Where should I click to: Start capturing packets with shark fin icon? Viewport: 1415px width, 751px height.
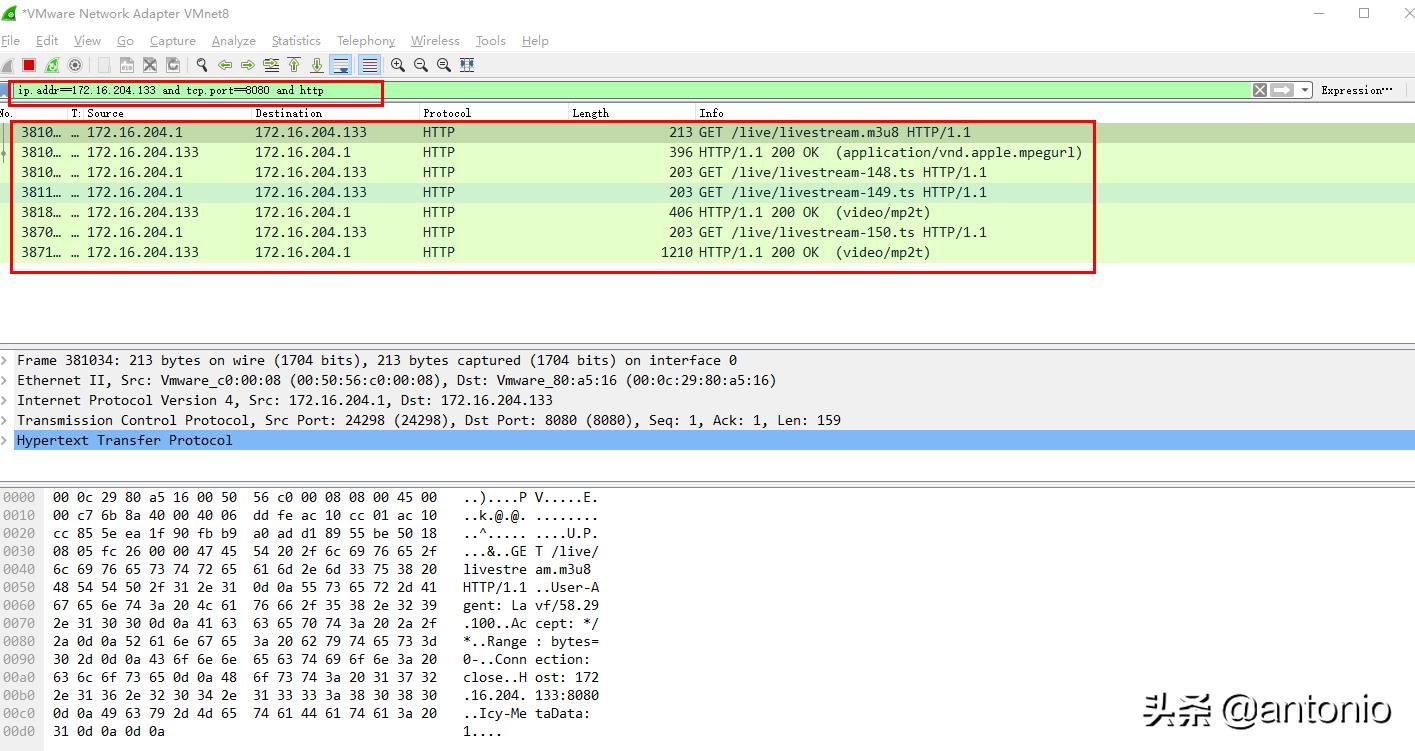coord(9,65)
